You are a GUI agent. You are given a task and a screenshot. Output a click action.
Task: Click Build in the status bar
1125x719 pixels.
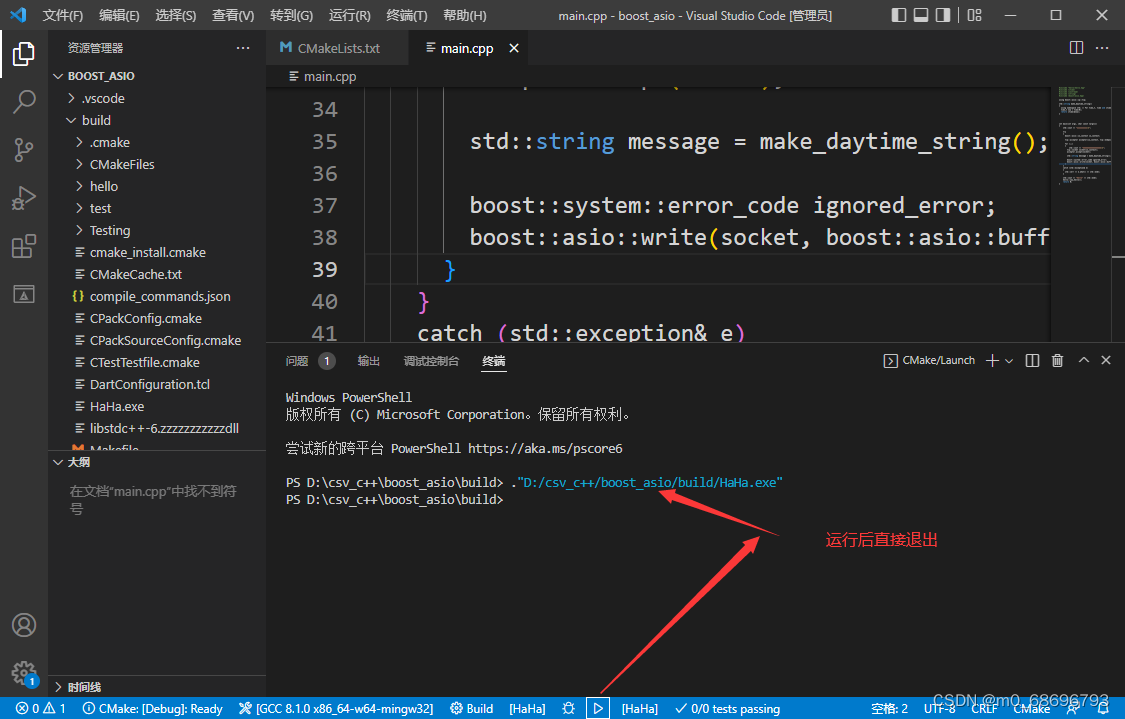(471, 708)
